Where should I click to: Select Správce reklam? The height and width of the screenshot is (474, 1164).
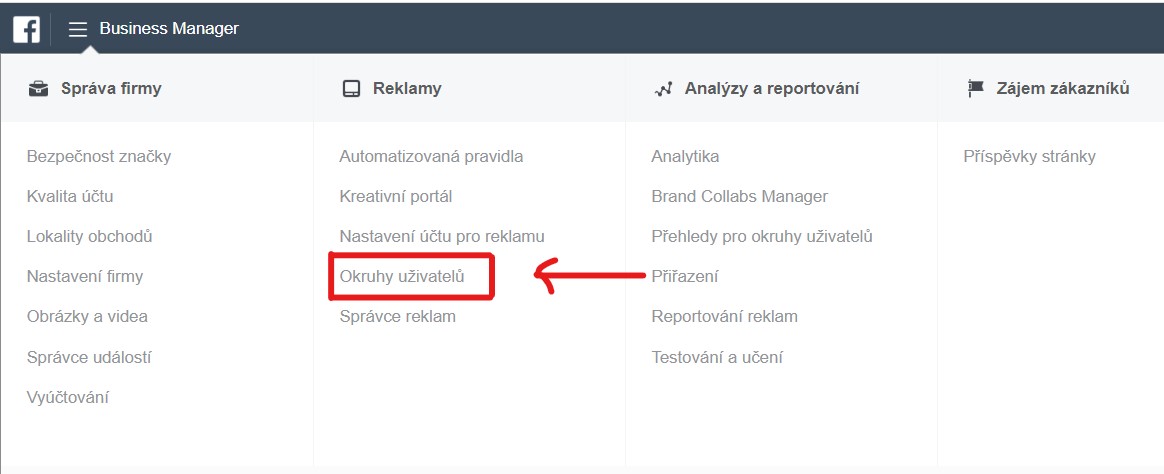point(397,317)
